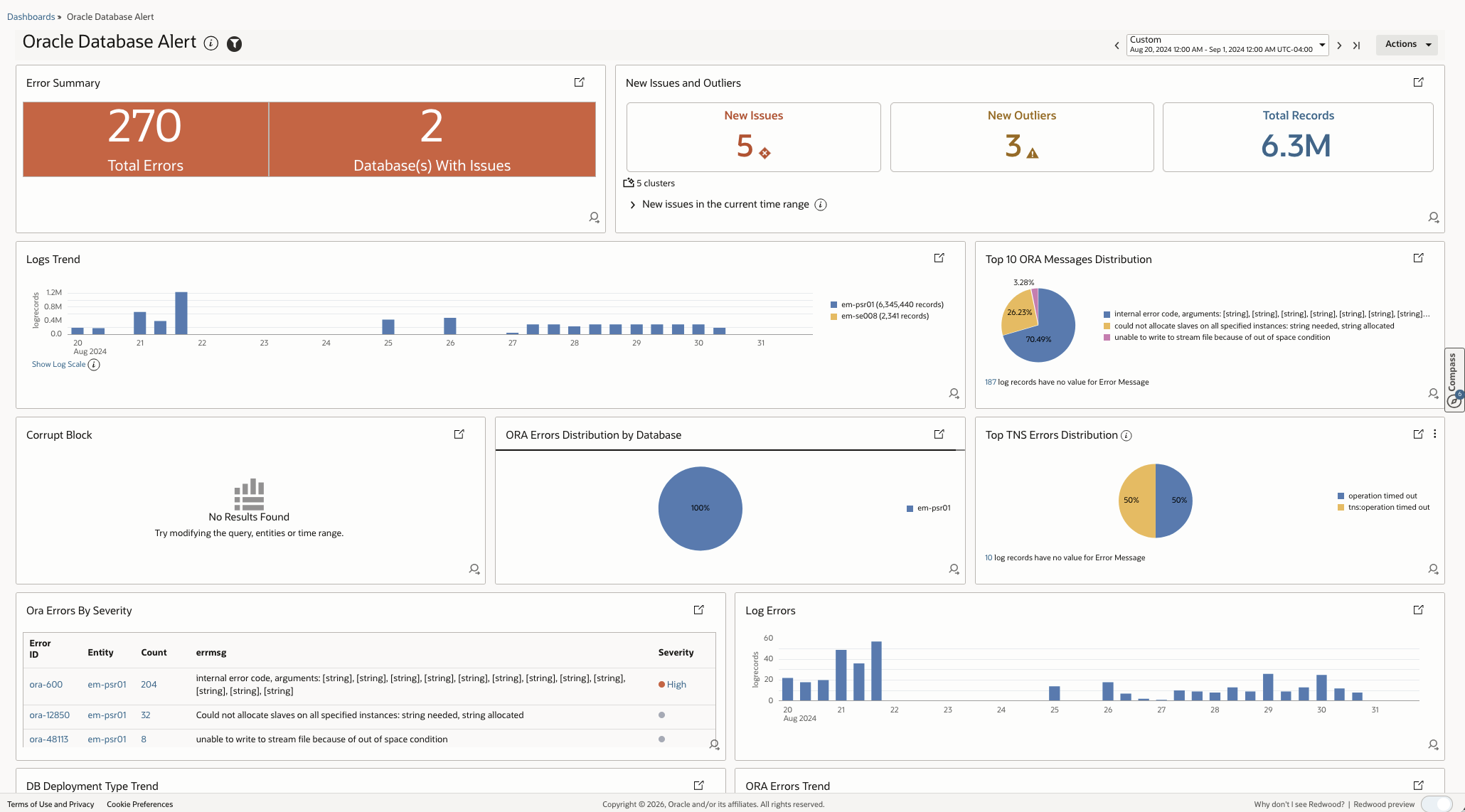The width and height of the screenshot is (1465, 812).
Task: Click the Error Summary query search icon
Action: point(594,218)
